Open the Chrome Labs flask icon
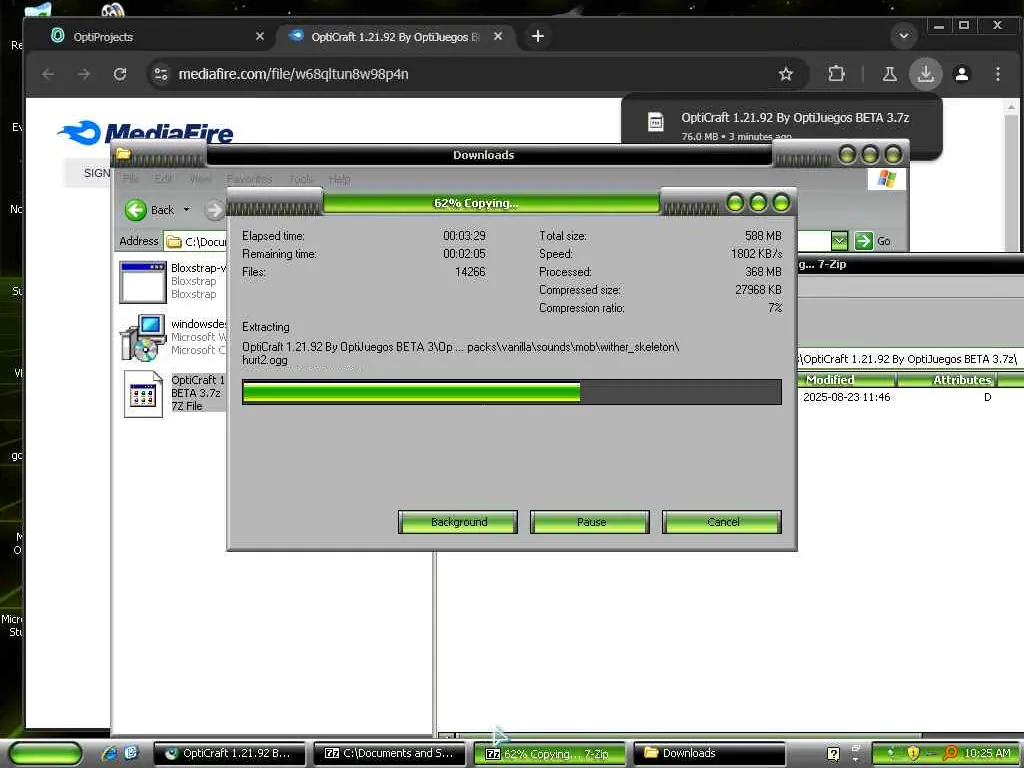 889,74
